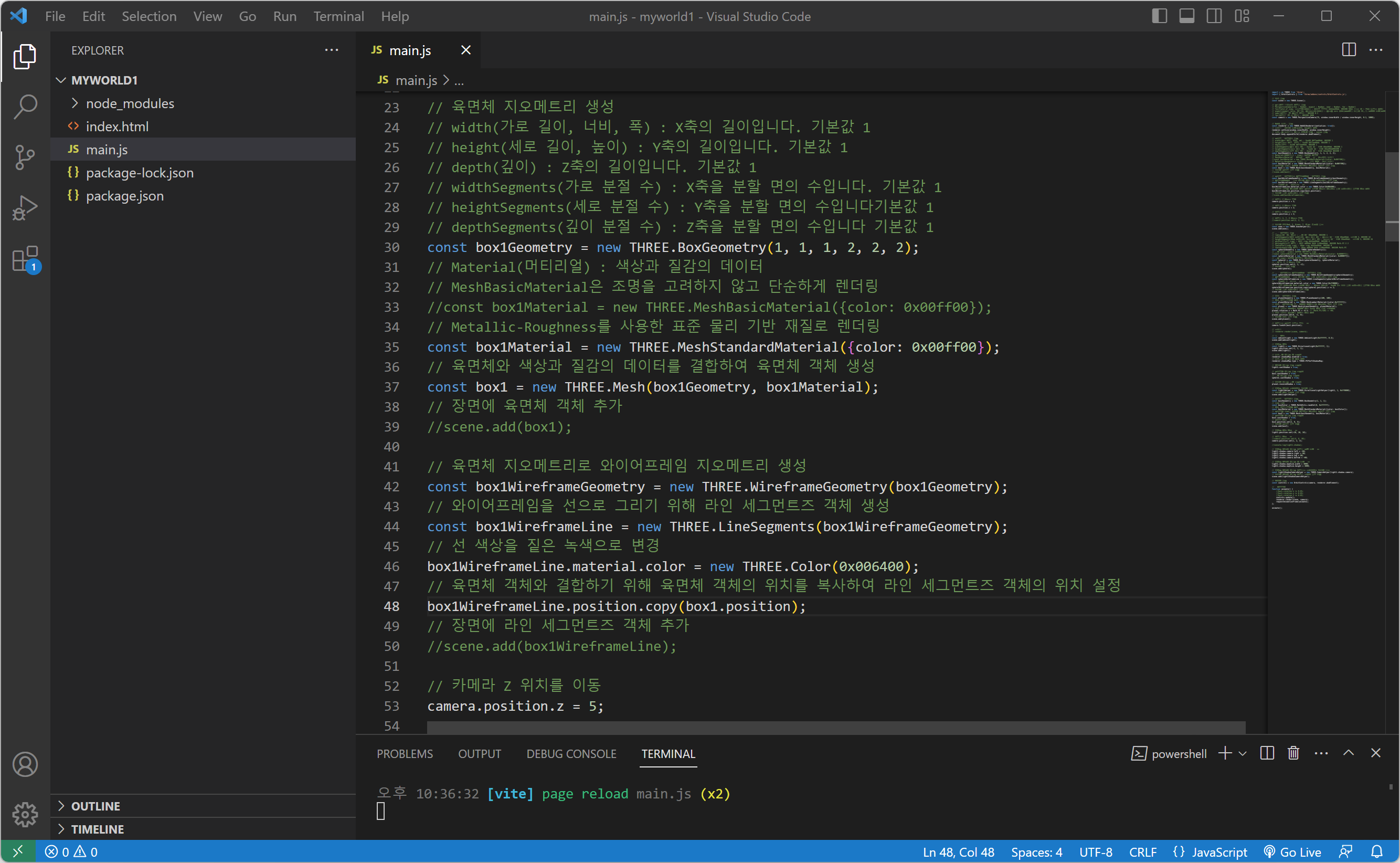Open Run and Debug view

pyautogui.click(x=25, y=208)
